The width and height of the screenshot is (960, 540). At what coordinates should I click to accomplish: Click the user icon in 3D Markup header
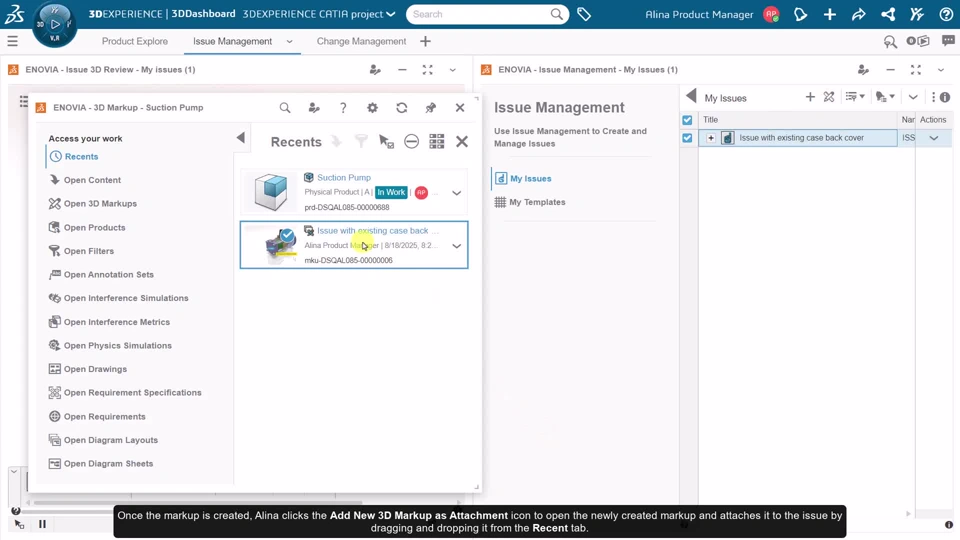(x=314, y=108)
